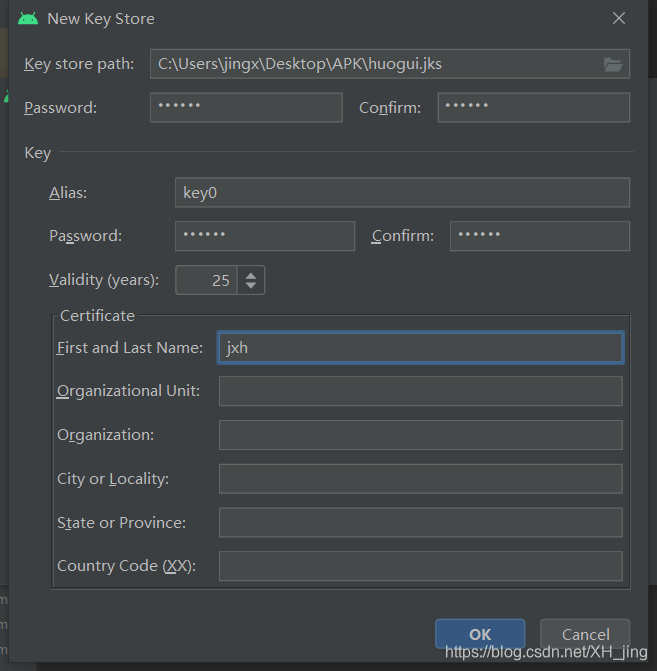
Task: Click First and Last Name field
Action: click(421, 347)
